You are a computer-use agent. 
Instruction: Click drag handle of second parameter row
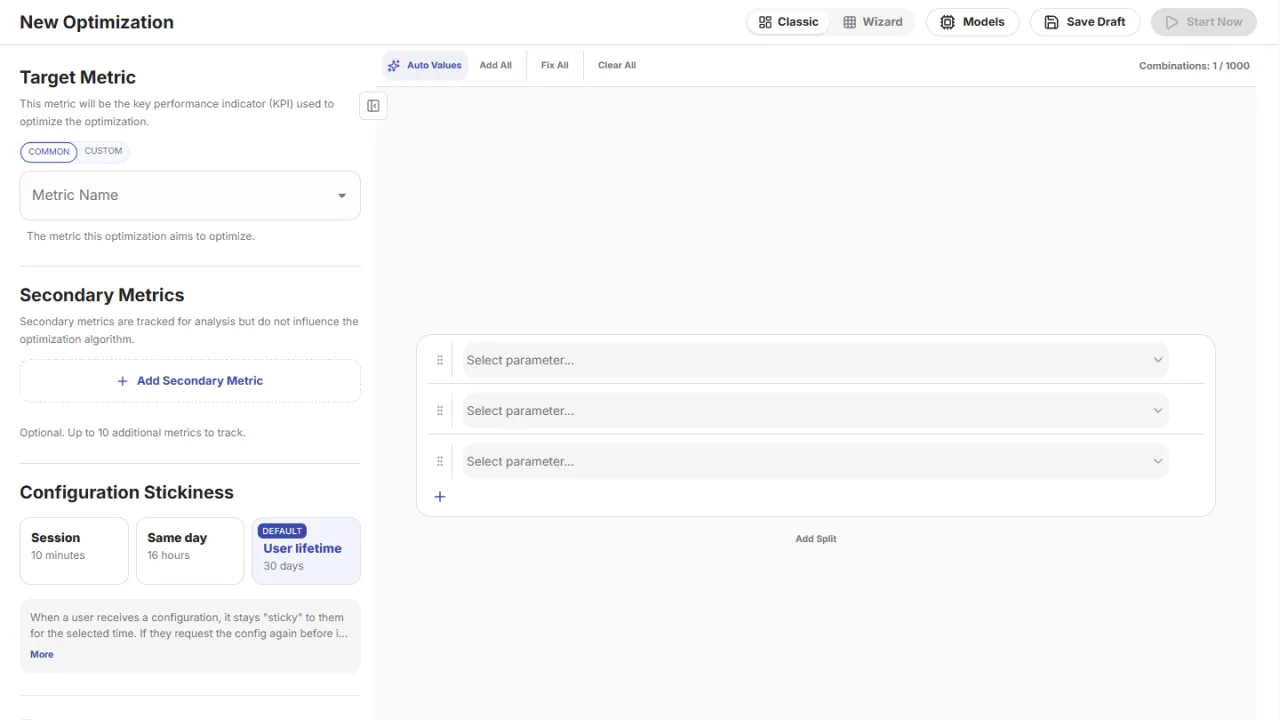tap(440, 411)
